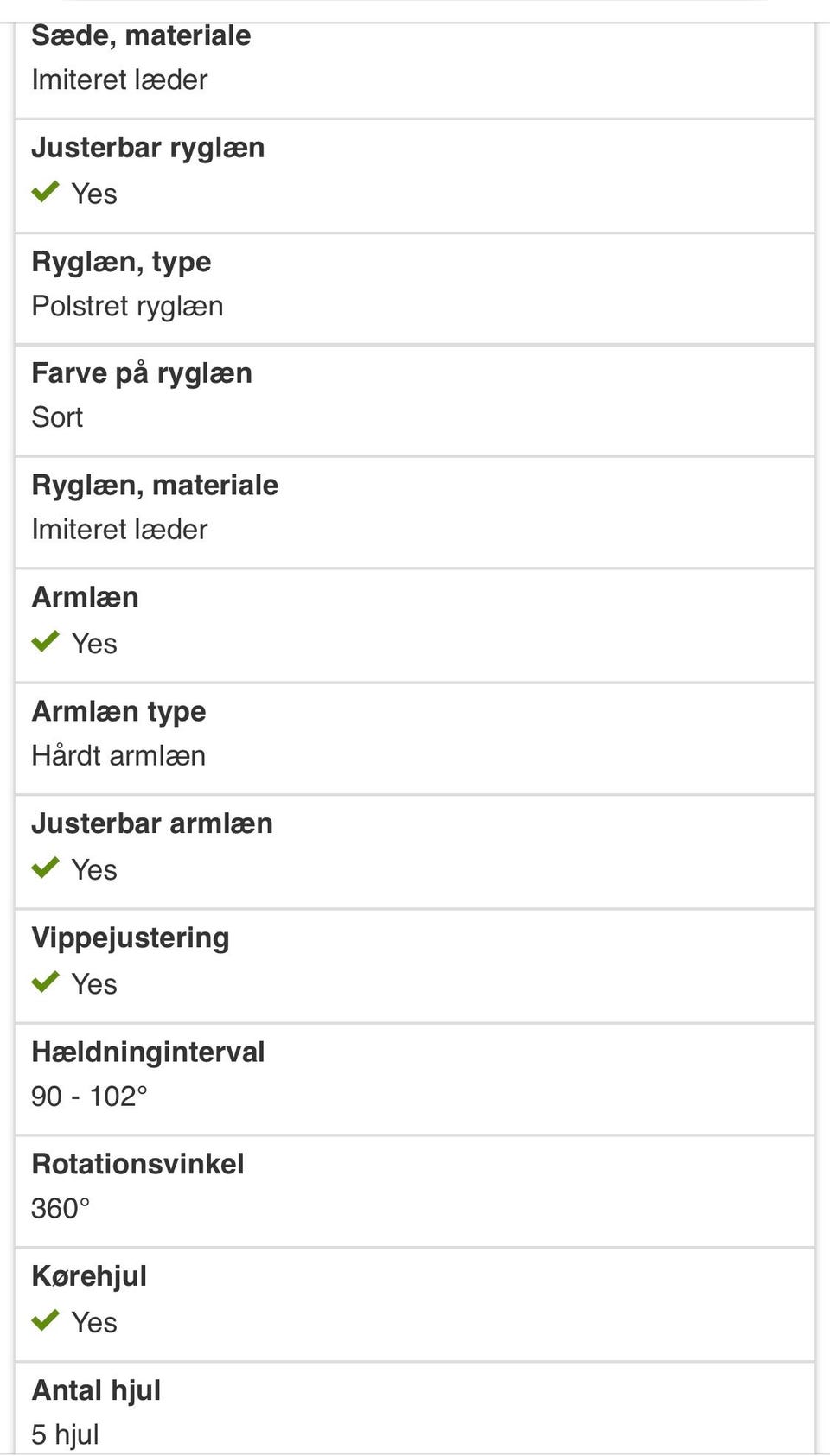The width and height of the screenshot is (830, 1456).
Task: Click the green checkmark under Justerbar ryglæn
Action: 45,192
